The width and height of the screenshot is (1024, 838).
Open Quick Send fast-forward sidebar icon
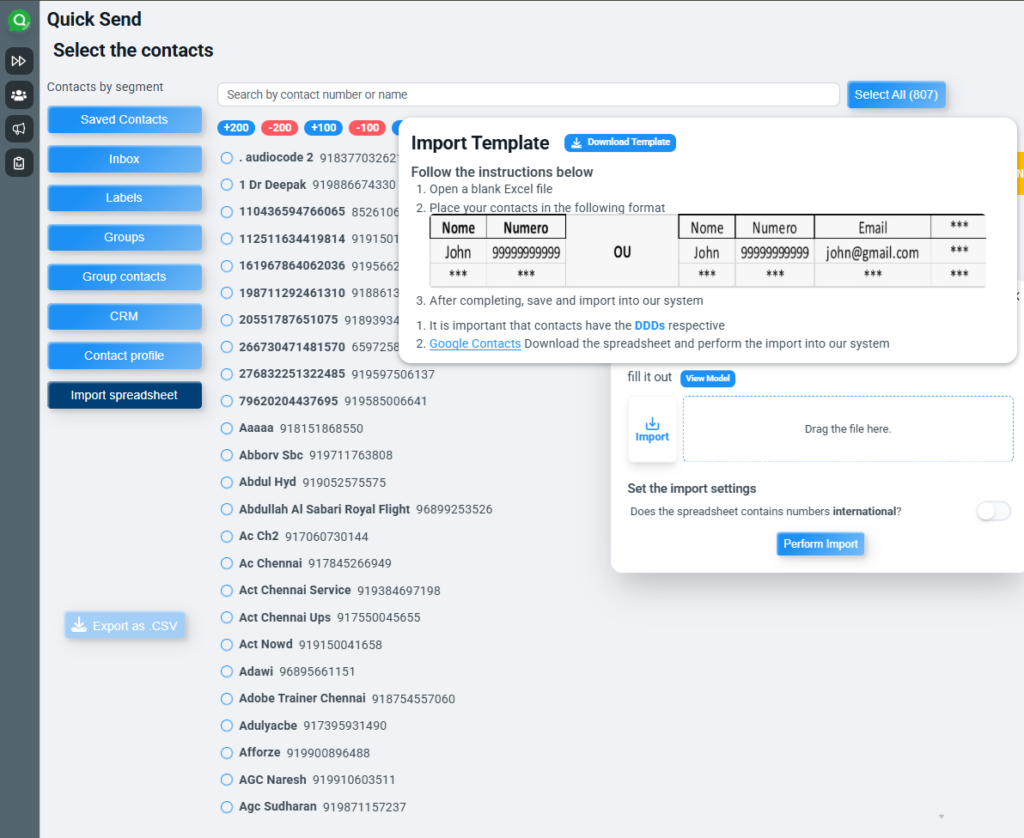(x=19, y=61)
